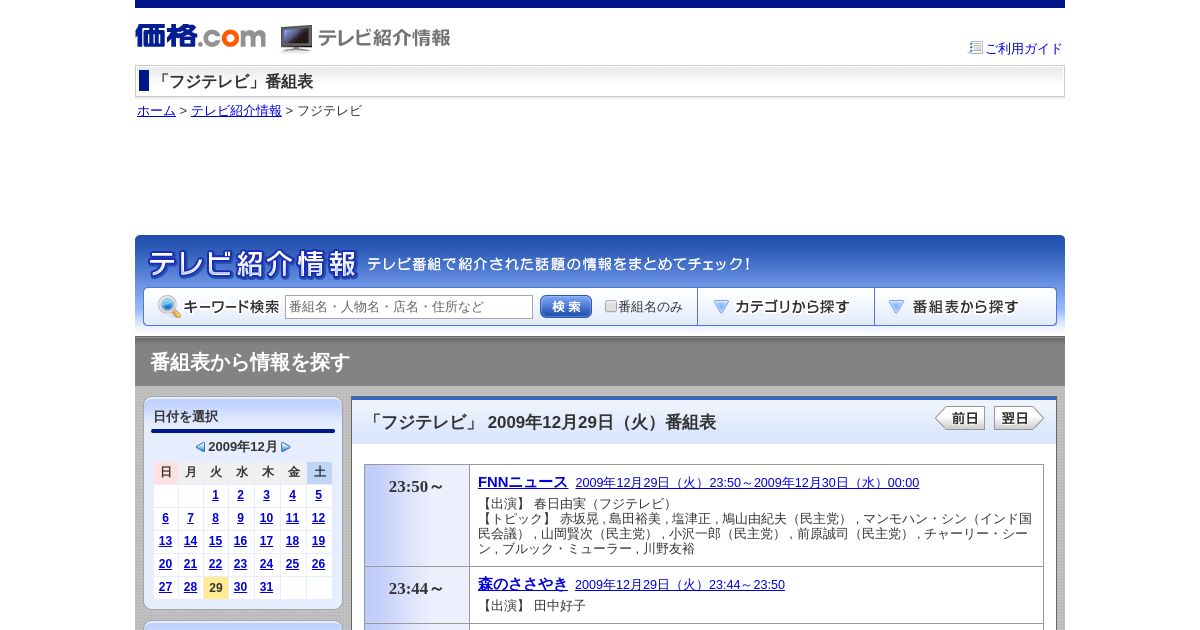
Task: Select December 7 in calendar
Action: point(190,518)
